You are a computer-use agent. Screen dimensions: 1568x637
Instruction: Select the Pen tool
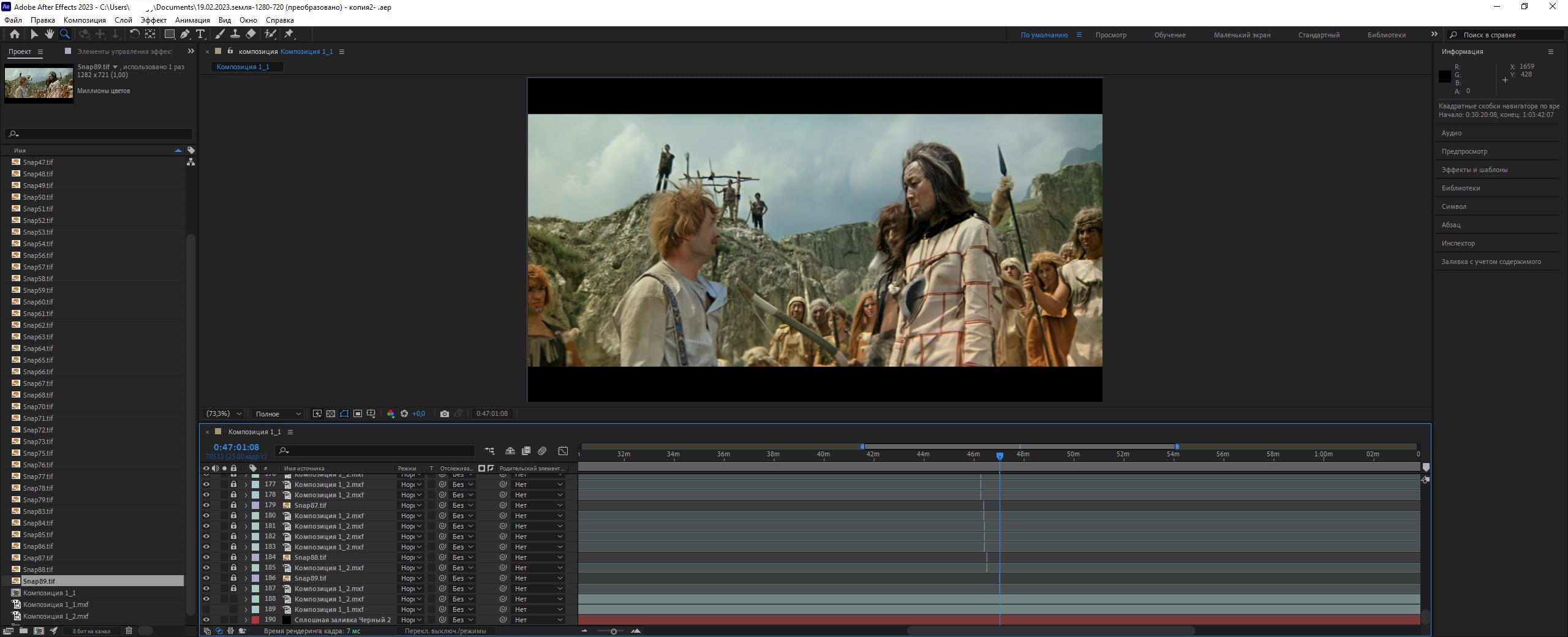(x=185, y=34)
